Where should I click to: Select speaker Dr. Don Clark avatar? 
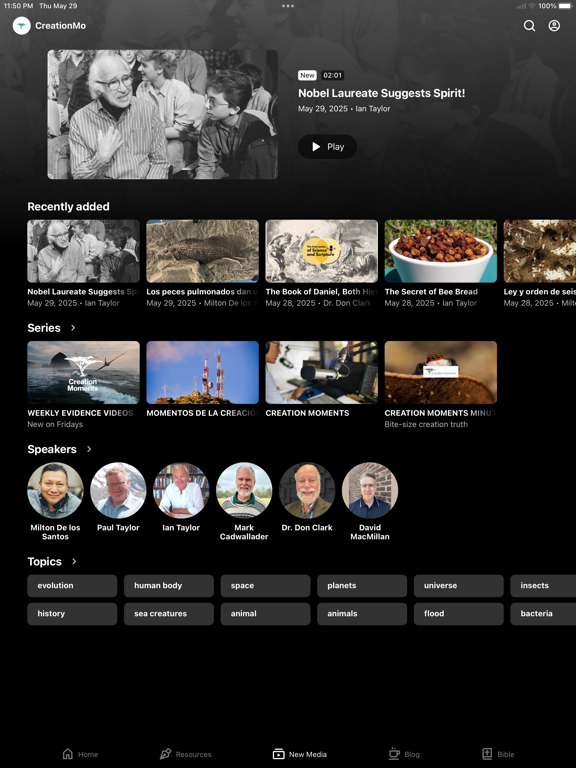pos(307,490)
